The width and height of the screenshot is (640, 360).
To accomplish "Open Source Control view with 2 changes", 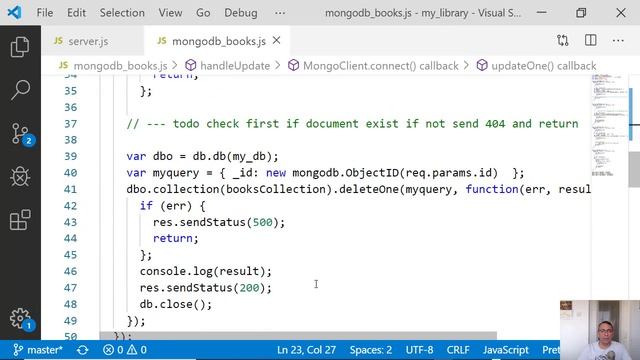I will [x=21, y=134].
